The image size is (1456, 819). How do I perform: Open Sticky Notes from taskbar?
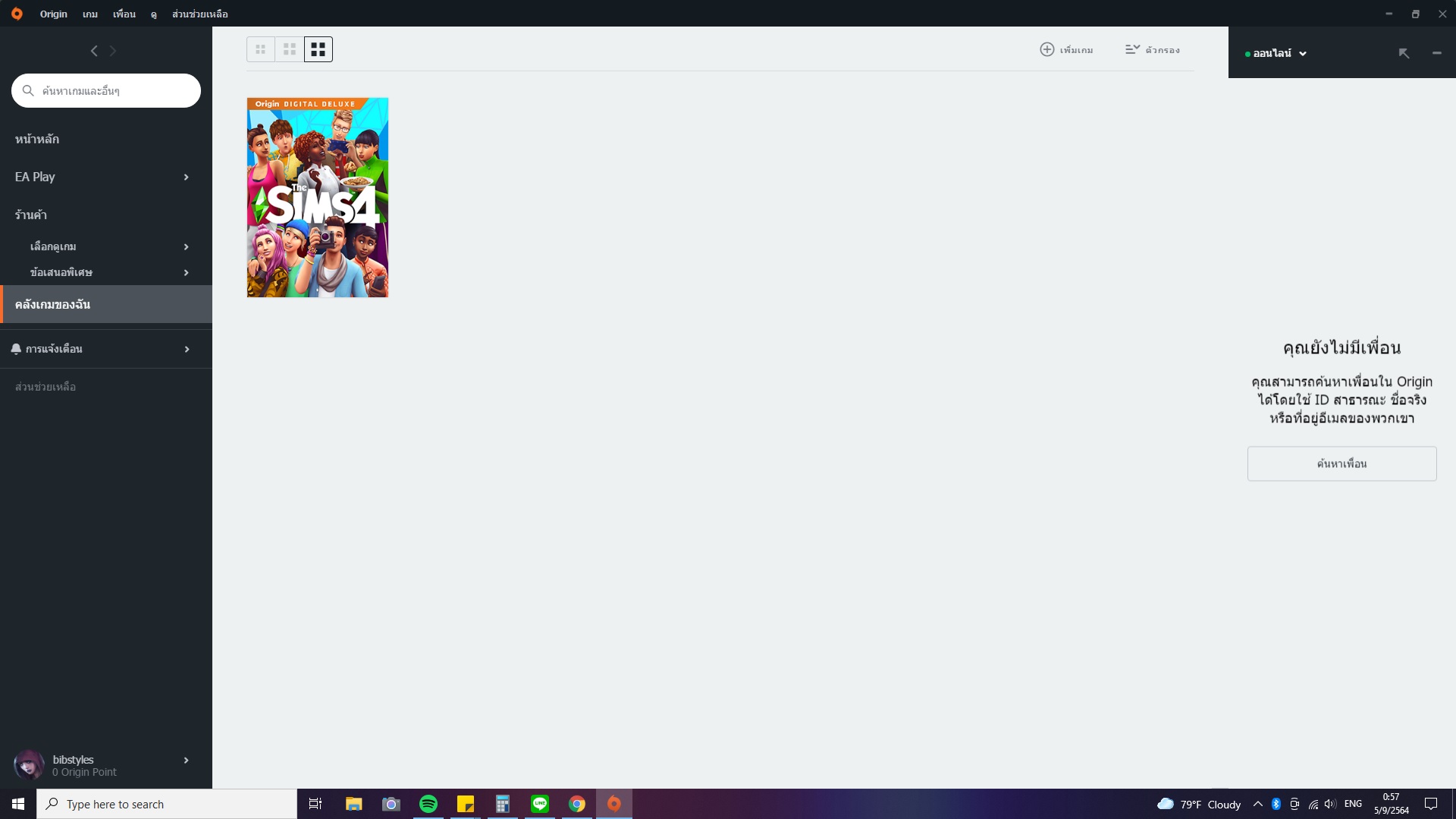click(x=466, y=804)
